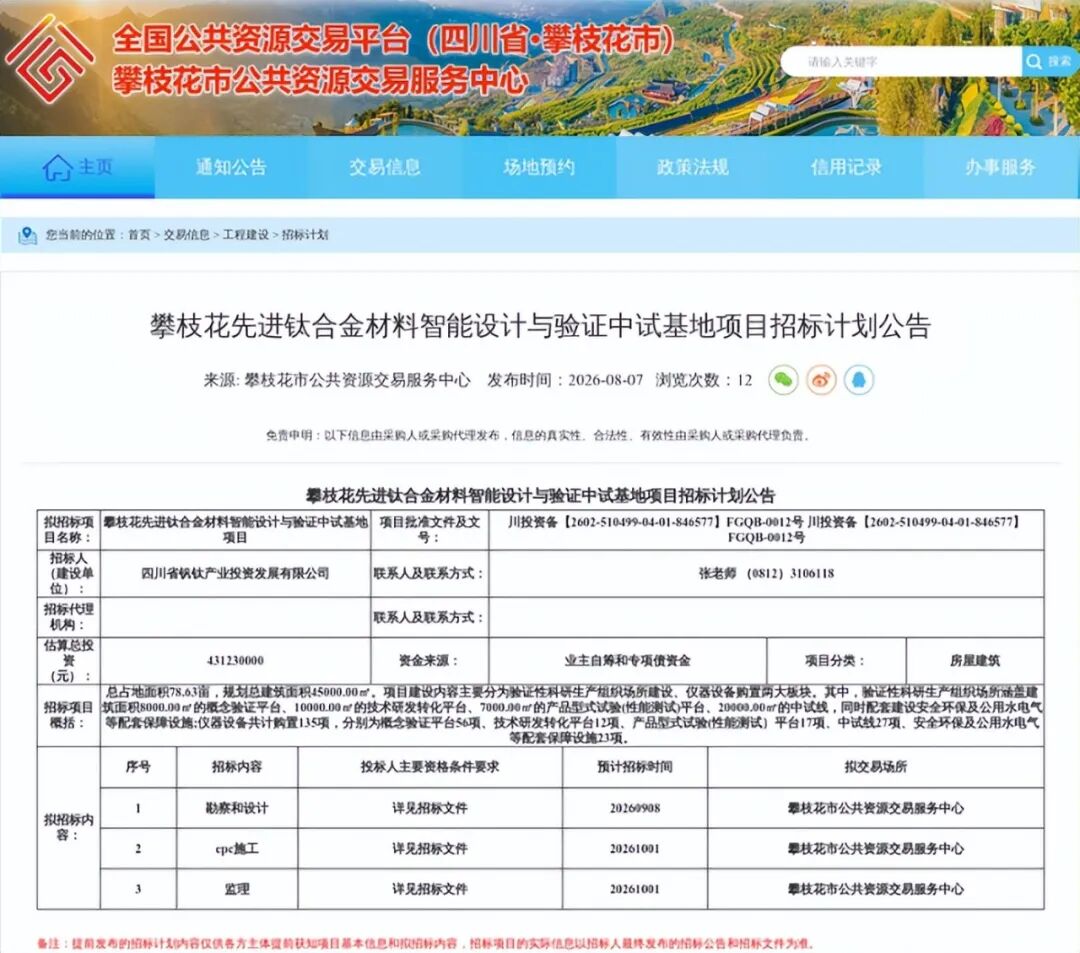Screen dimensions: 1080x953
Task: Open the 办事服务 navigation tab
Action: (x=1000, y=167)
